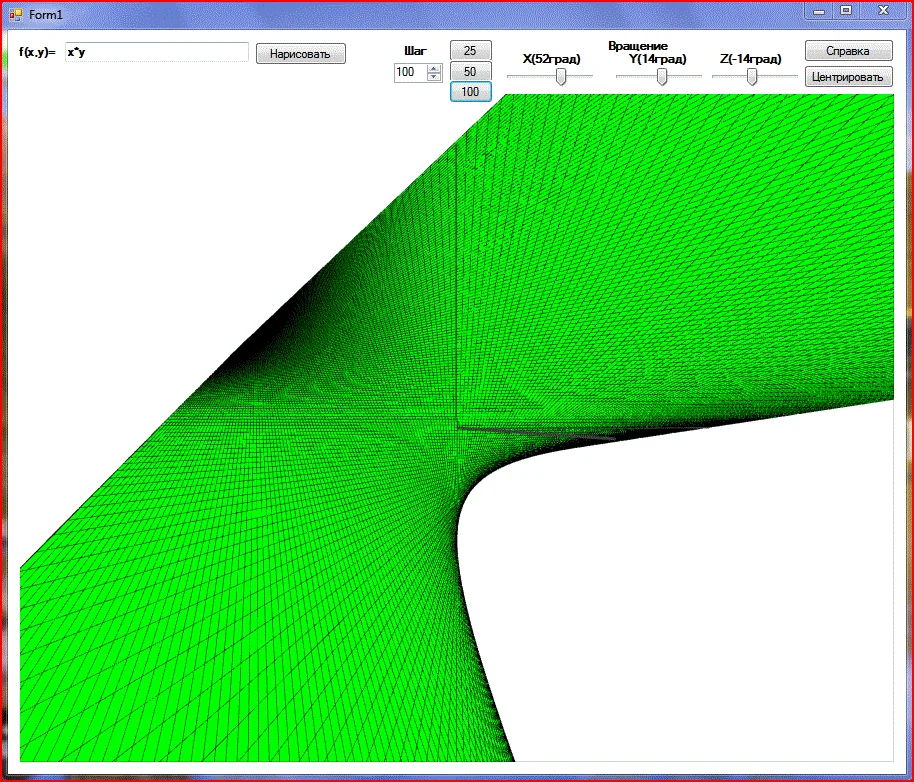Set step with the 50 button
914x782 pixels.
click(470, 71)
